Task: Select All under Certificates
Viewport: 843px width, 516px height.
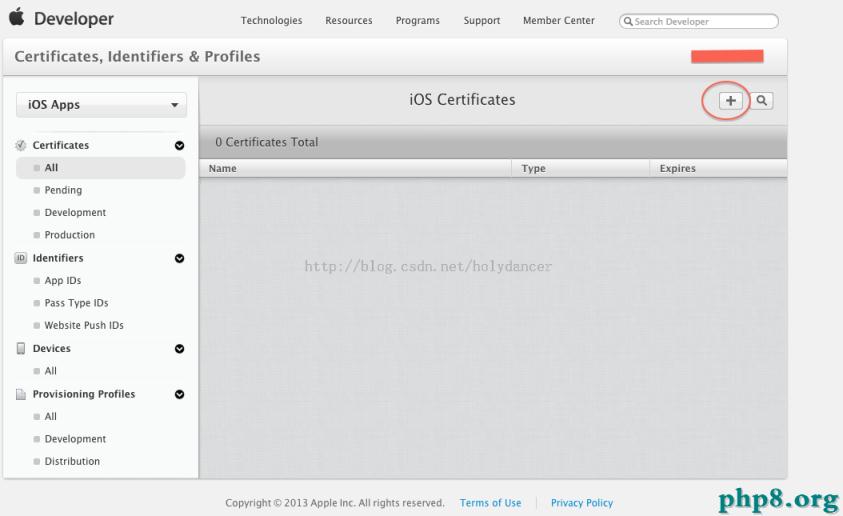Action: coord(101,168)
